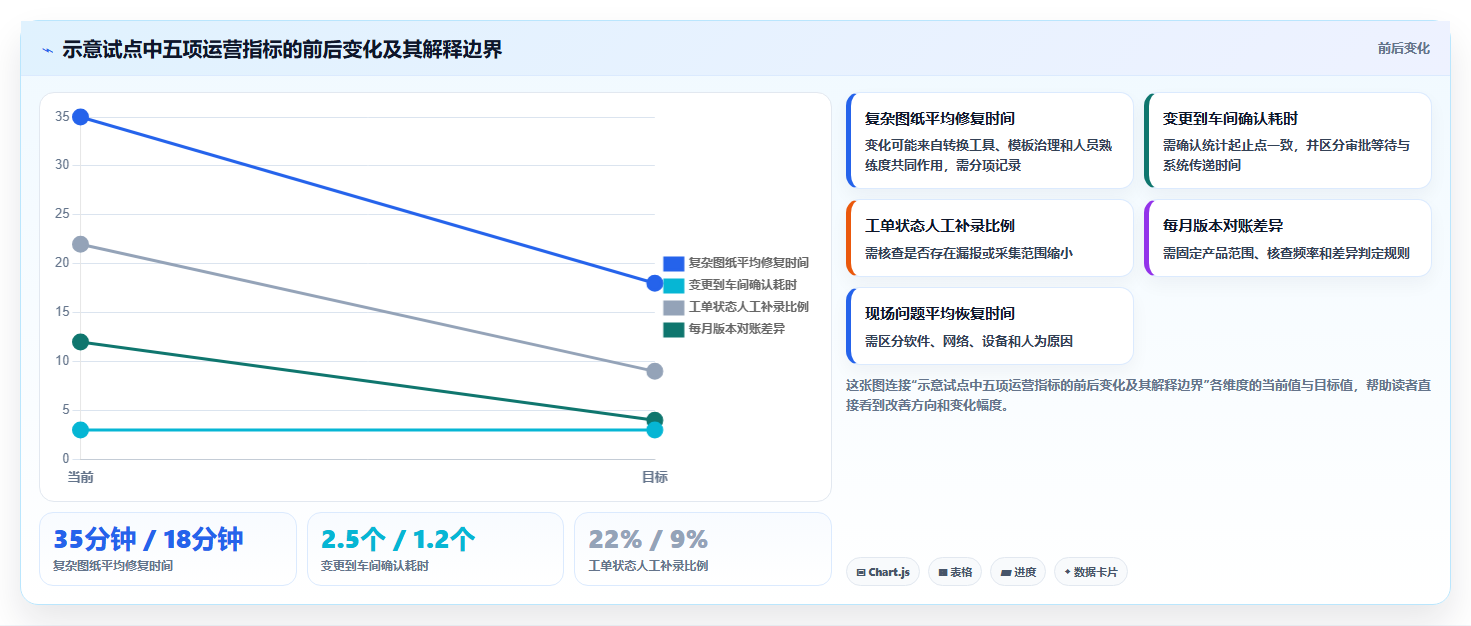Click the dark green data point at 12 (当前)
Viewport: 1471px width, 626px height.
click(81, 342)
